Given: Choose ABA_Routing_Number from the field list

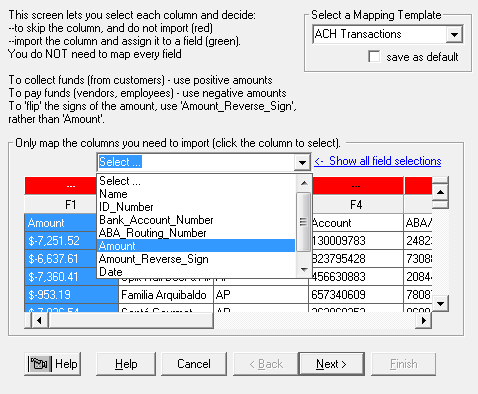Looking at the screenshot, I should coord(196,233).
